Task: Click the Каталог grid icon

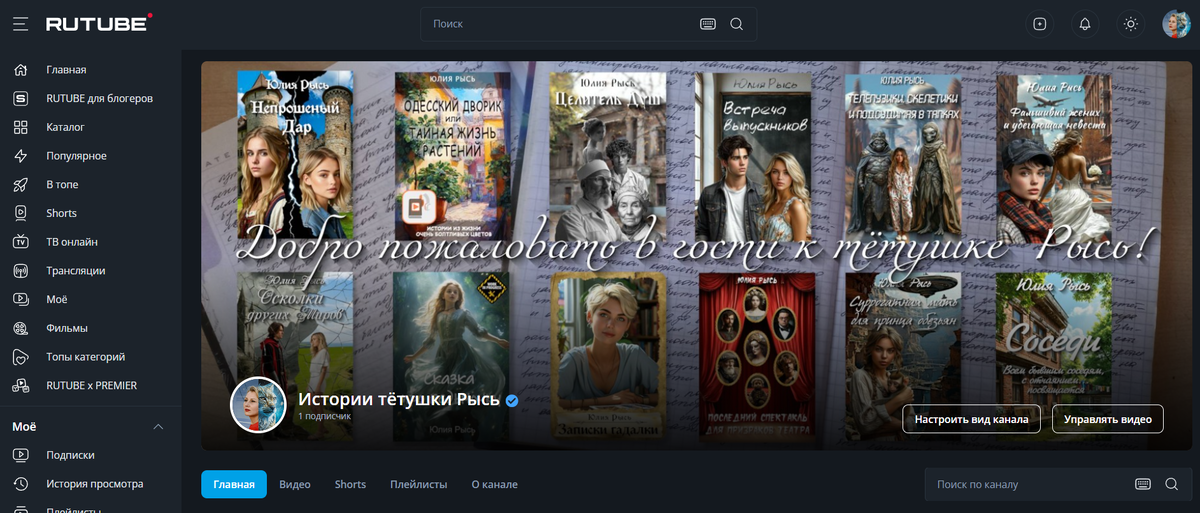Action: pyautogui.click(x=20, y=127)
